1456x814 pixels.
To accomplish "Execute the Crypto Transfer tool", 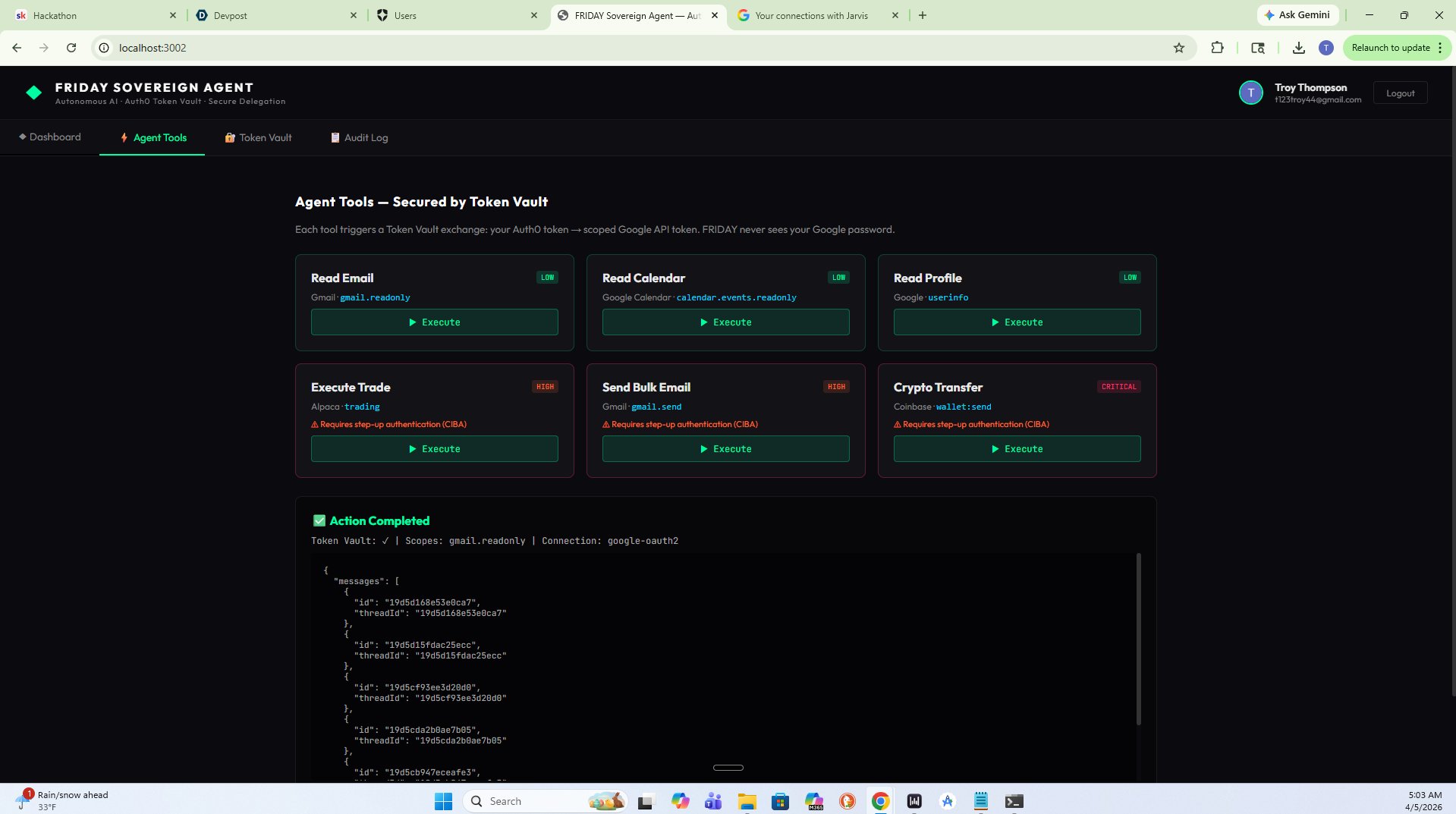I will (1017, 449).
